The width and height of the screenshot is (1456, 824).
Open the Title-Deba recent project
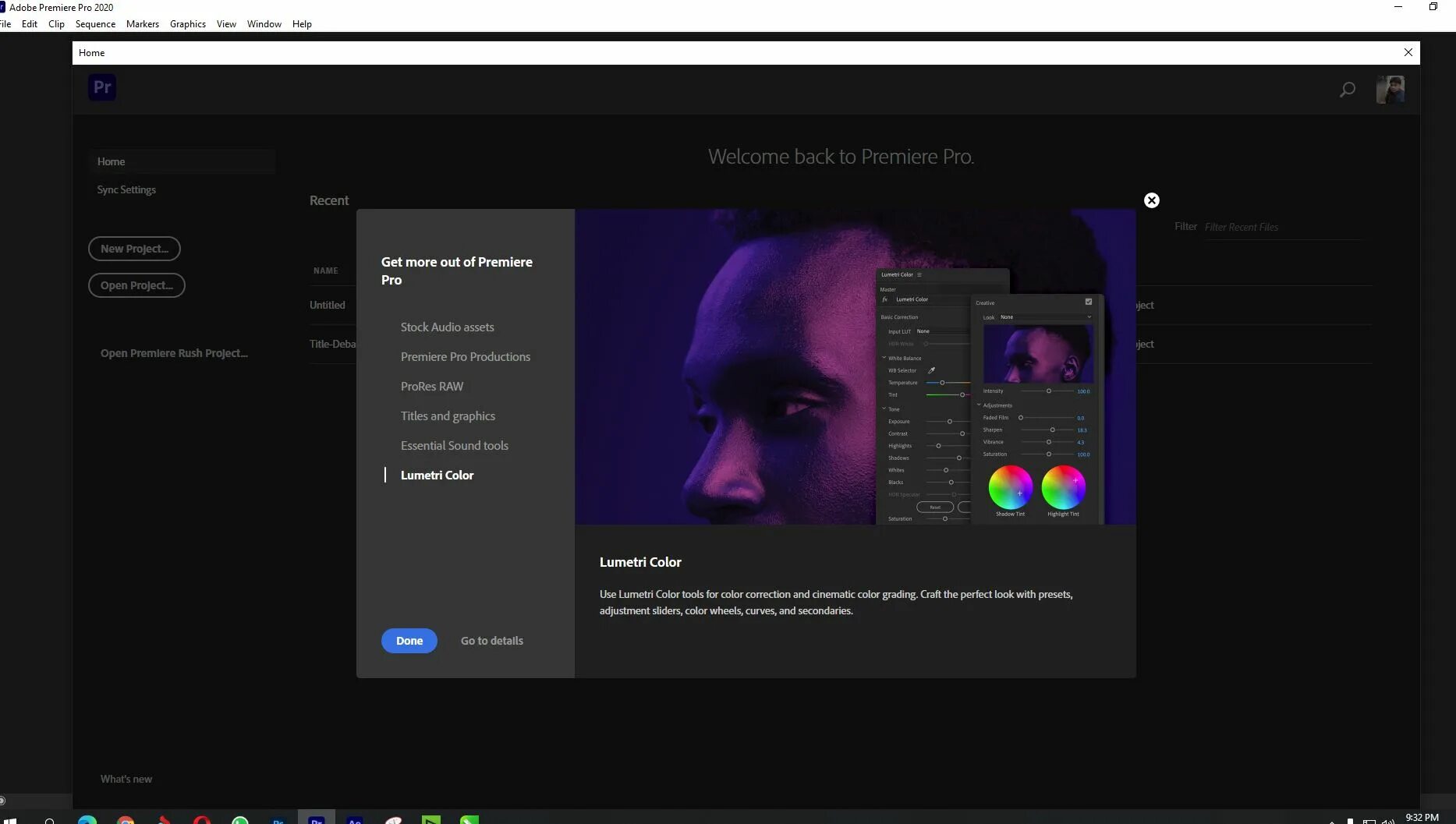(333, 344)
